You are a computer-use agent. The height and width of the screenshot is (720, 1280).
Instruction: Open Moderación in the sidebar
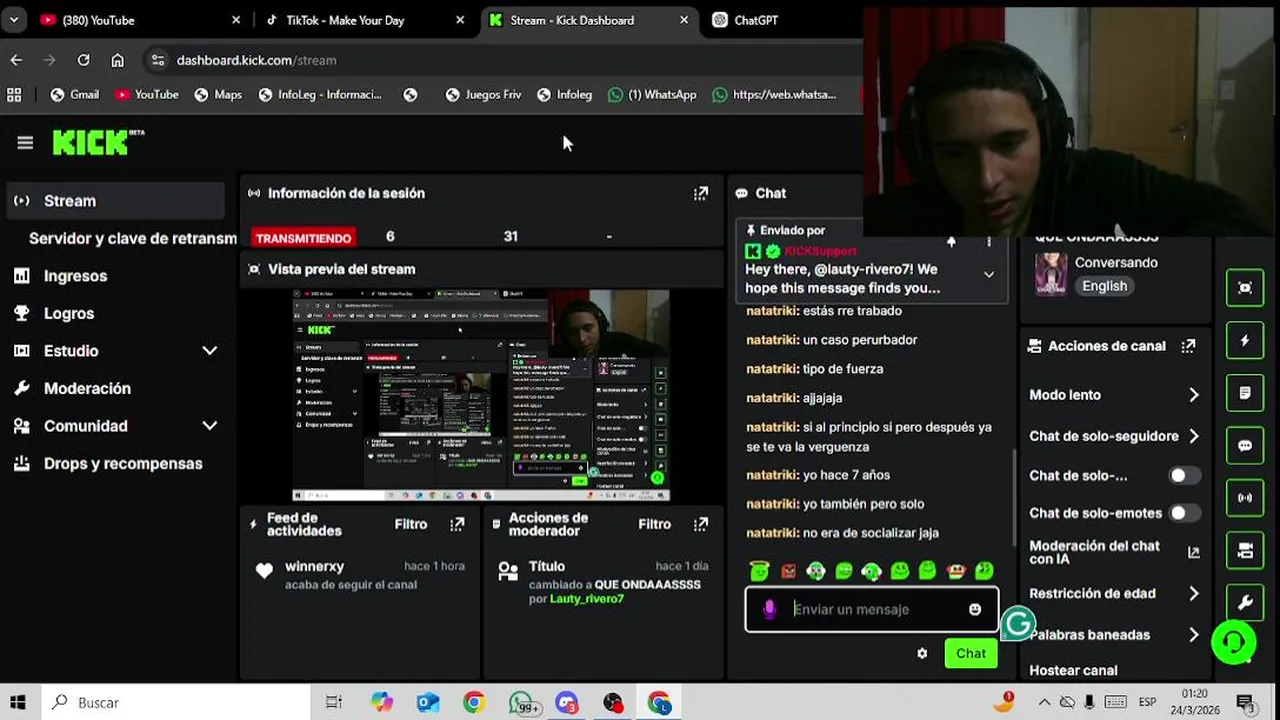pos(87,389)
